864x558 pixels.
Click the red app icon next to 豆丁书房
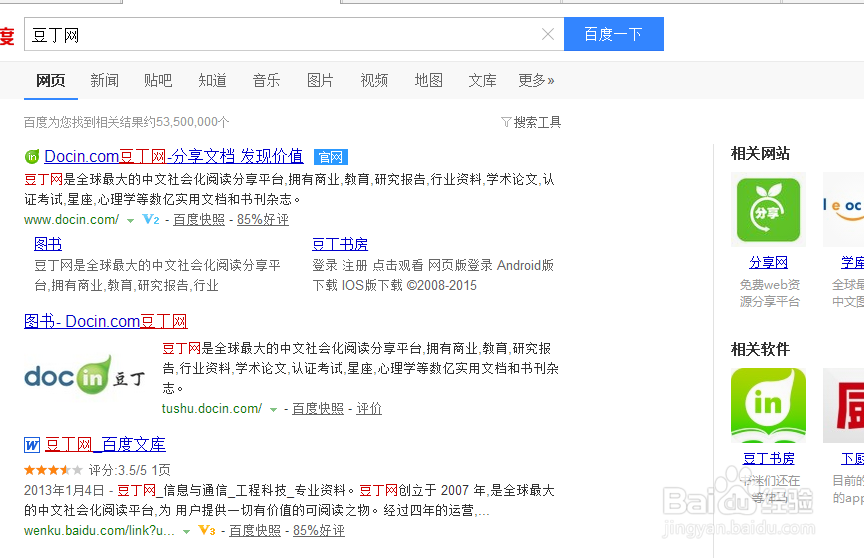[843, 405]
